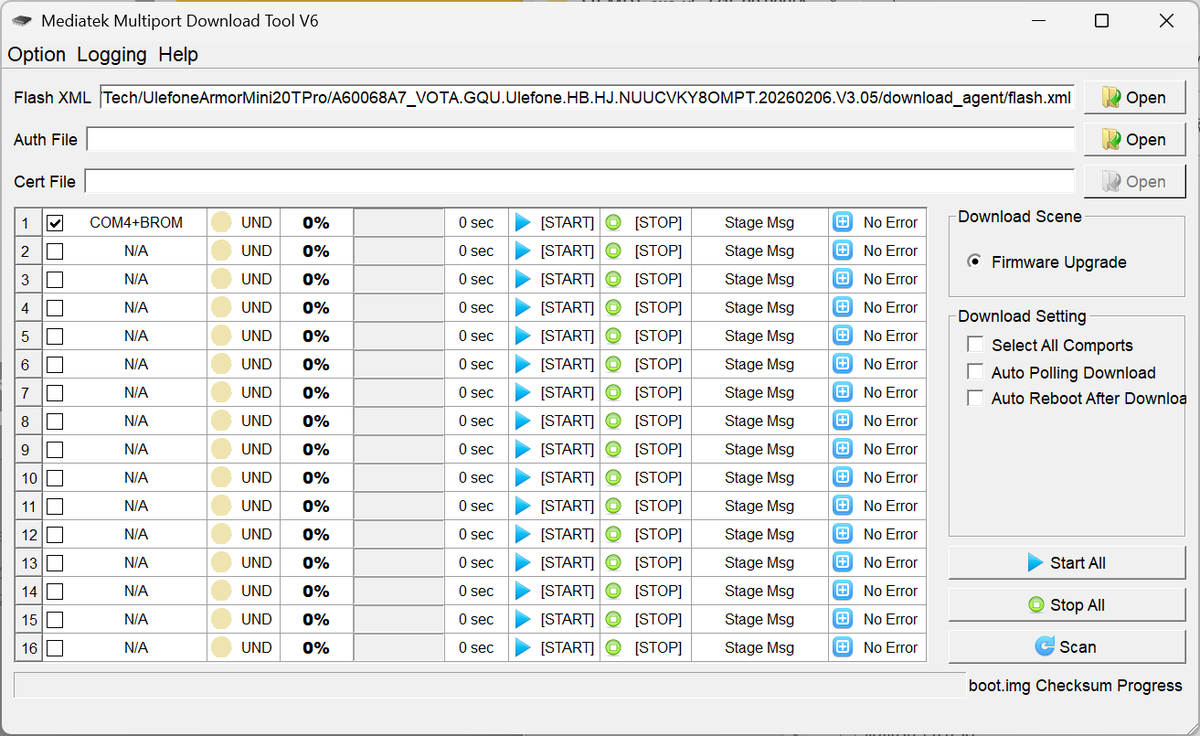Image resolution: width=1200 pixels, height=736 pixels.
Task: Click the play arrow in row 12
Action: (x=523, y=534)
